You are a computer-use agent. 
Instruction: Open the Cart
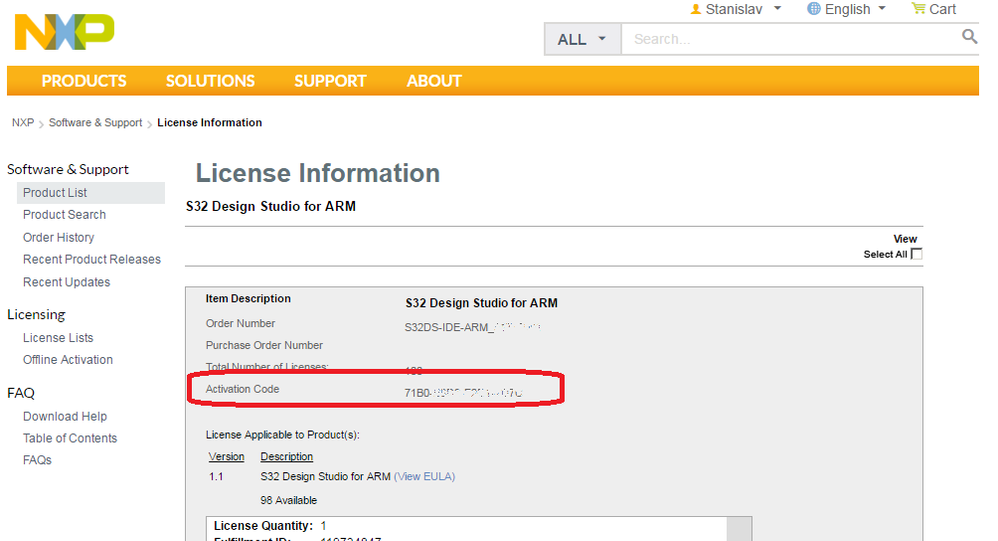[x=934, y=9]
